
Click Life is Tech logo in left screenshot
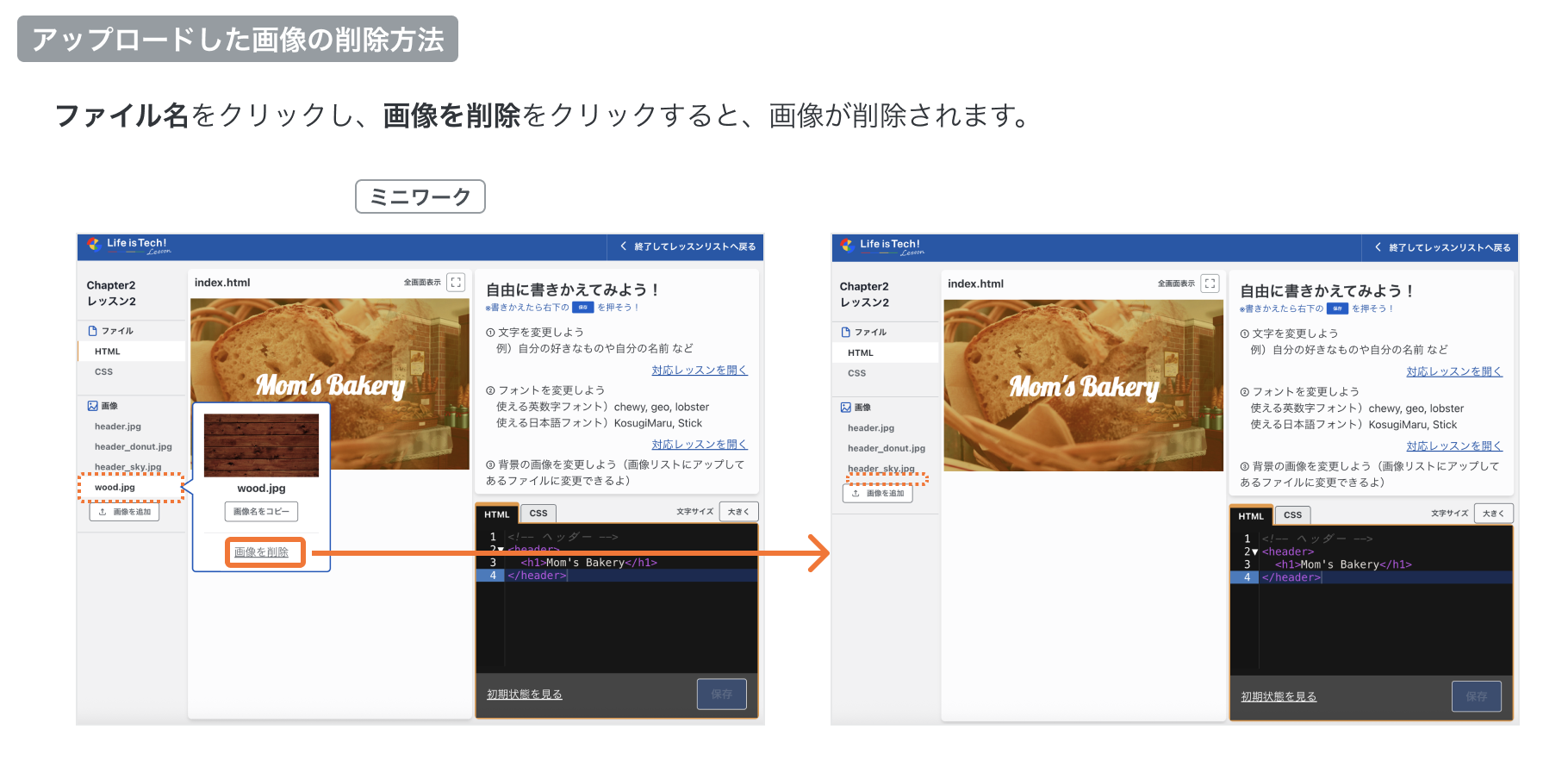pos(94,245)
